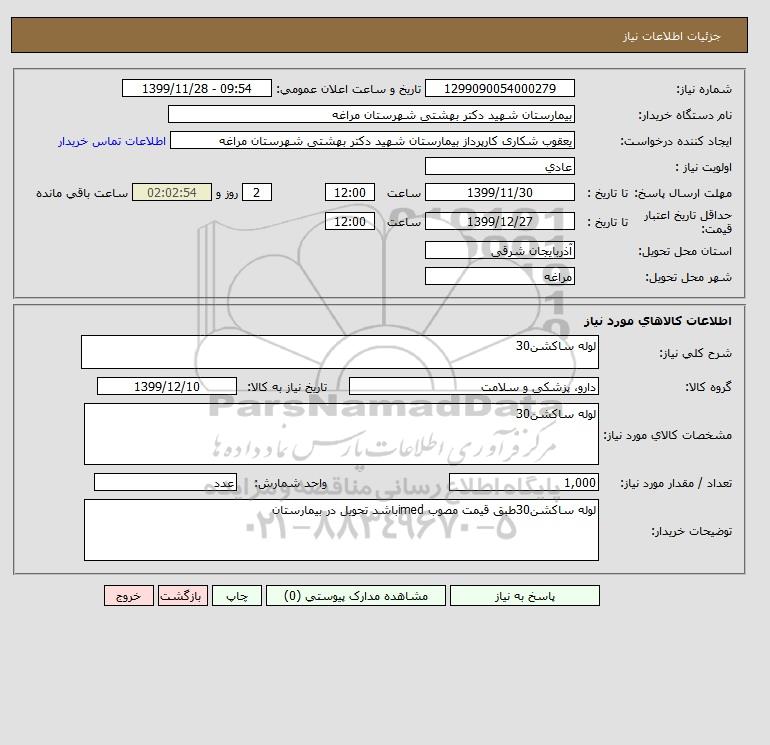
Task: Click the buyer organization name field
Action: point(371,114)
